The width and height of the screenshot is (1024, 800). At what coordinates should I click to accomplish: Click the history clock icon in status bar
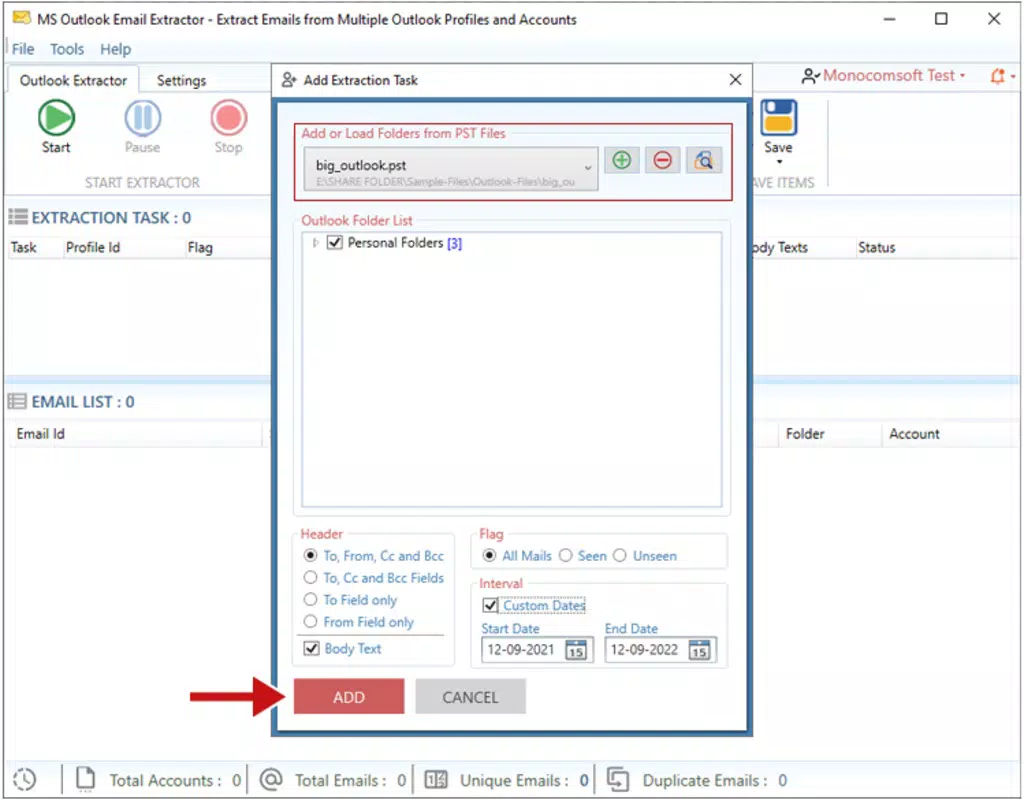point(25,780)
